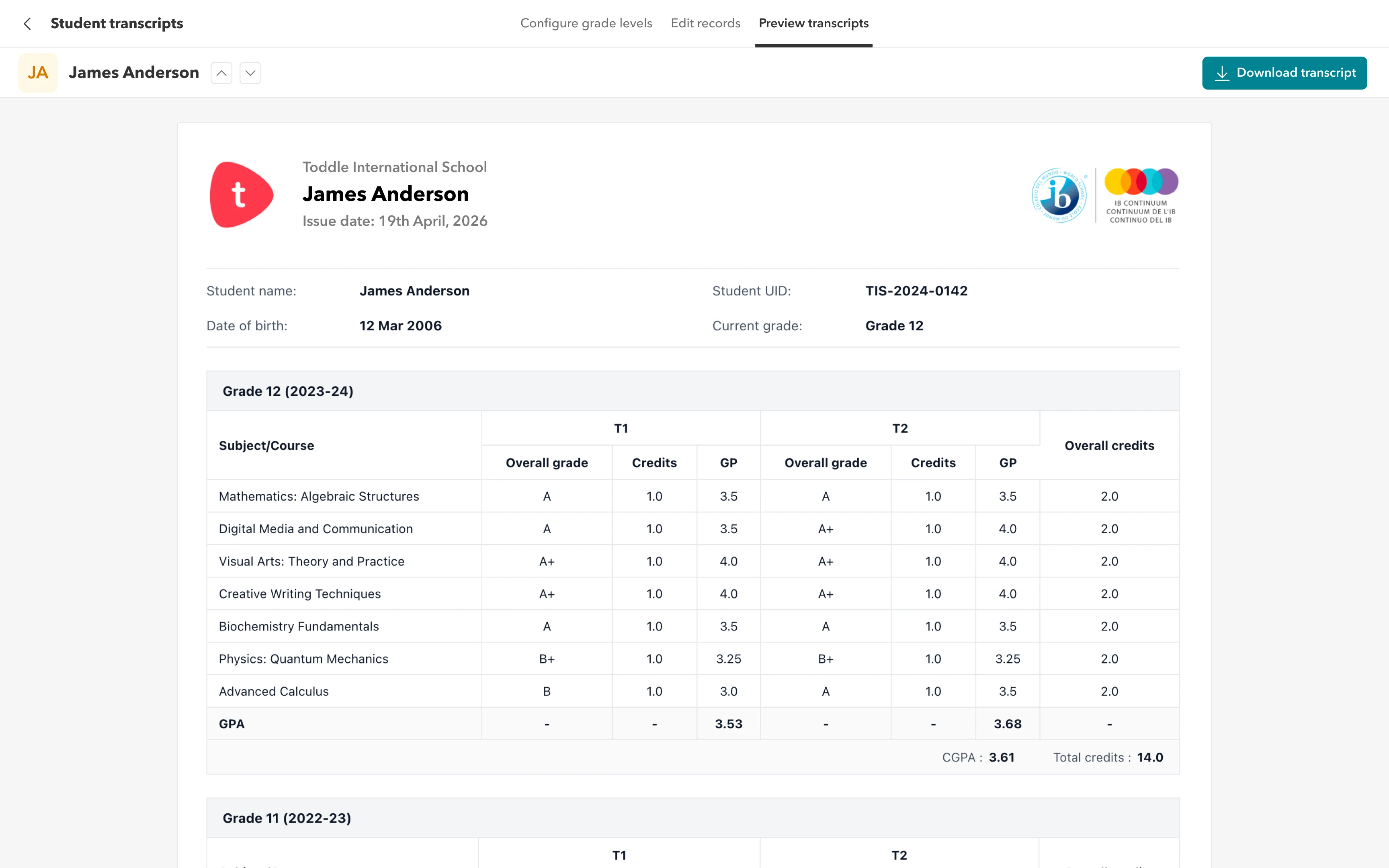Click the IB World School logo

tap(1059, 195)
